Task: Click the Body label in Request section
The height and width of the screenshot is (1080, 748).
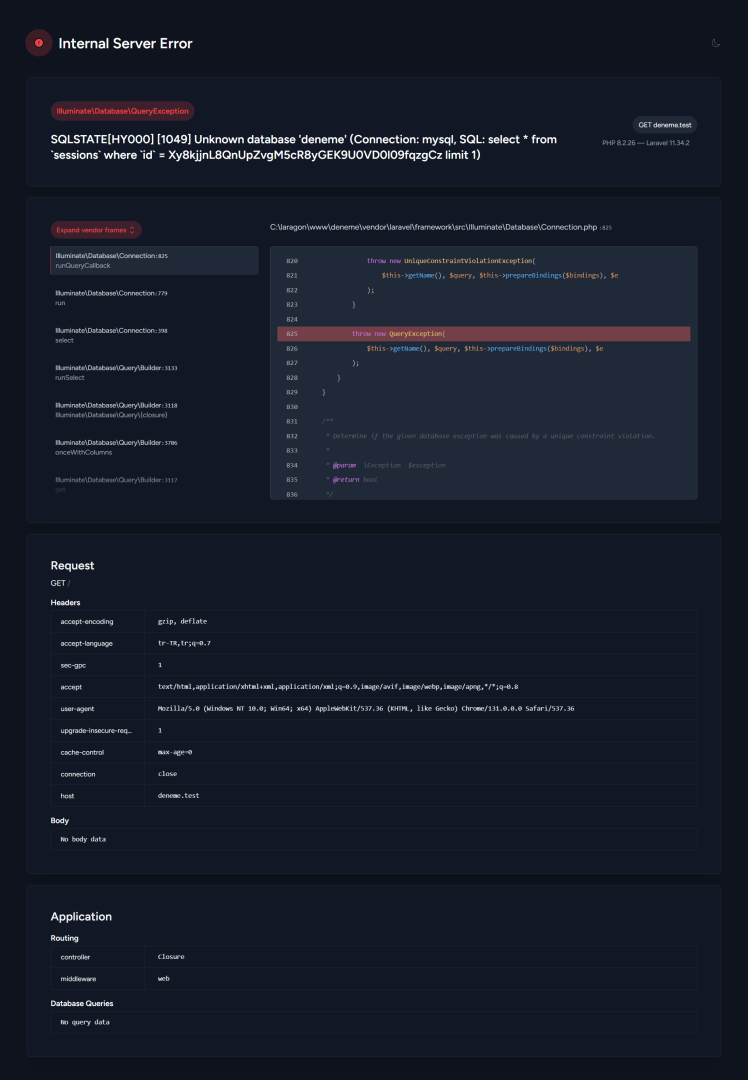Action: pyautogui.click(x=60, y=821)
